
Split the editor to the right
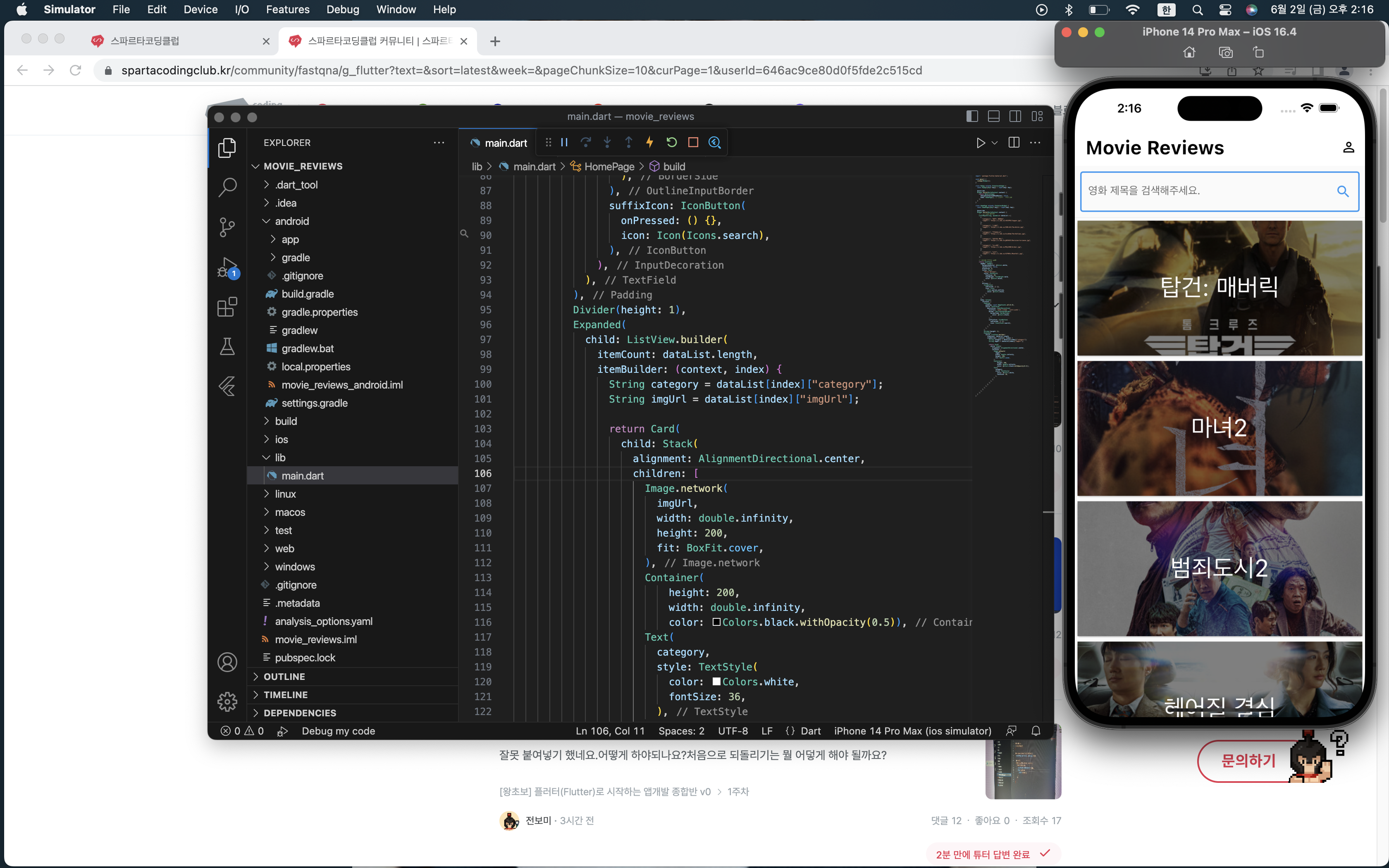1014,142
